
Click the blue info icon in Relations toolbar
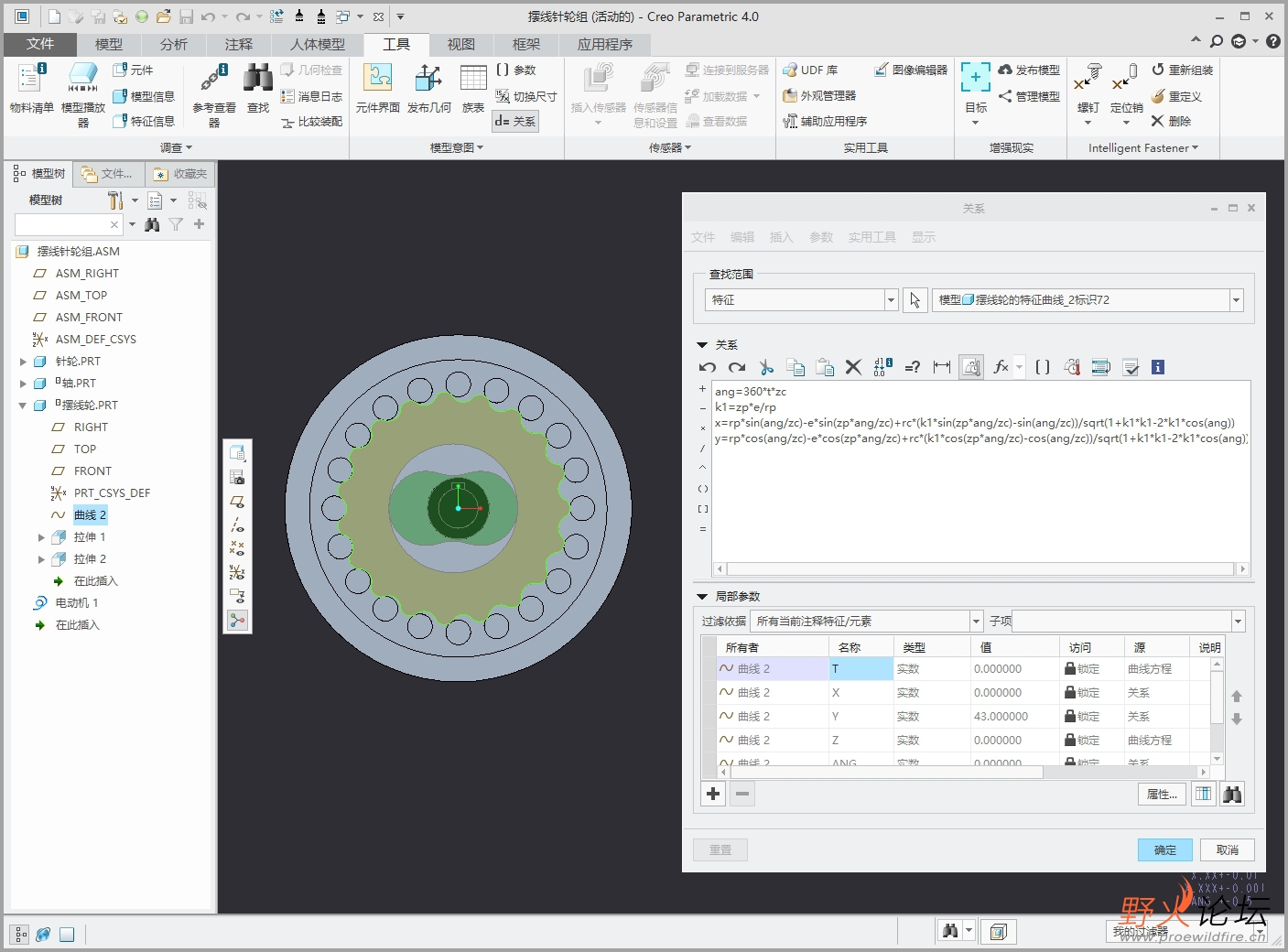click(1158, 367)
